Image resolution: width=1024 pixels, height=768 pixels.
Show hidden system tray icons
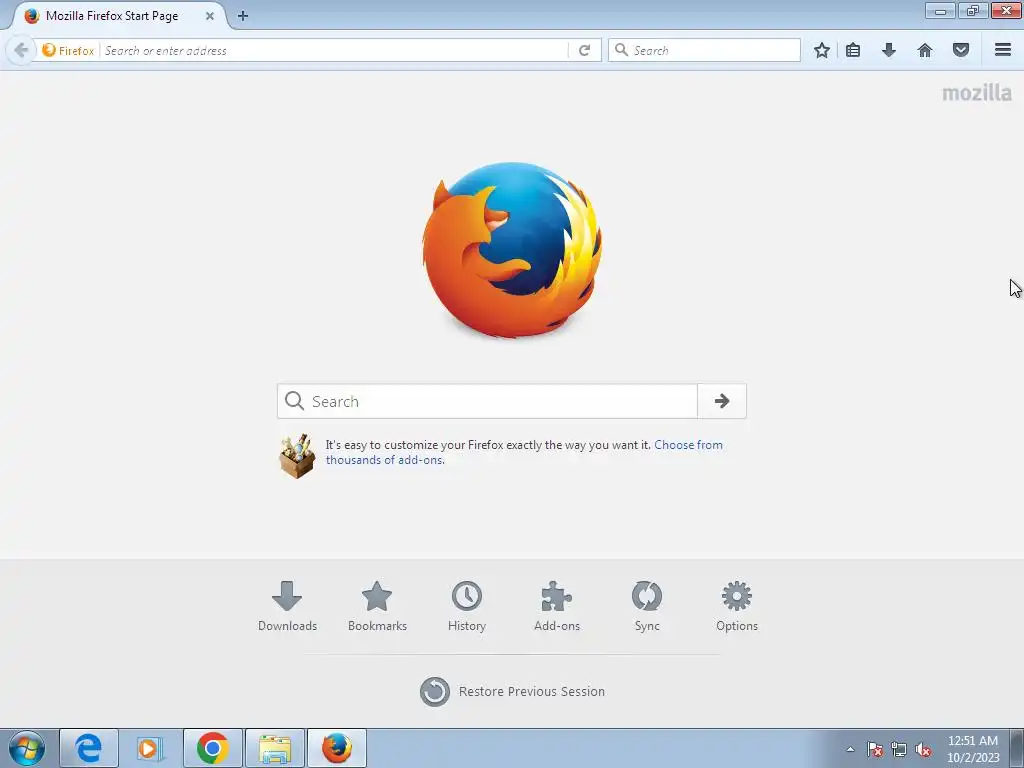850,749
